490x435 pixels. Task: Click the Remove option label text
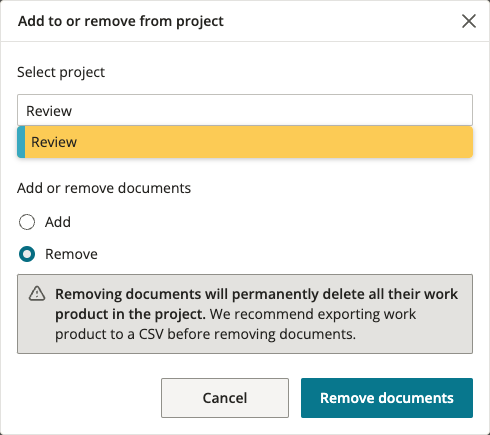(x=71, y=254)
